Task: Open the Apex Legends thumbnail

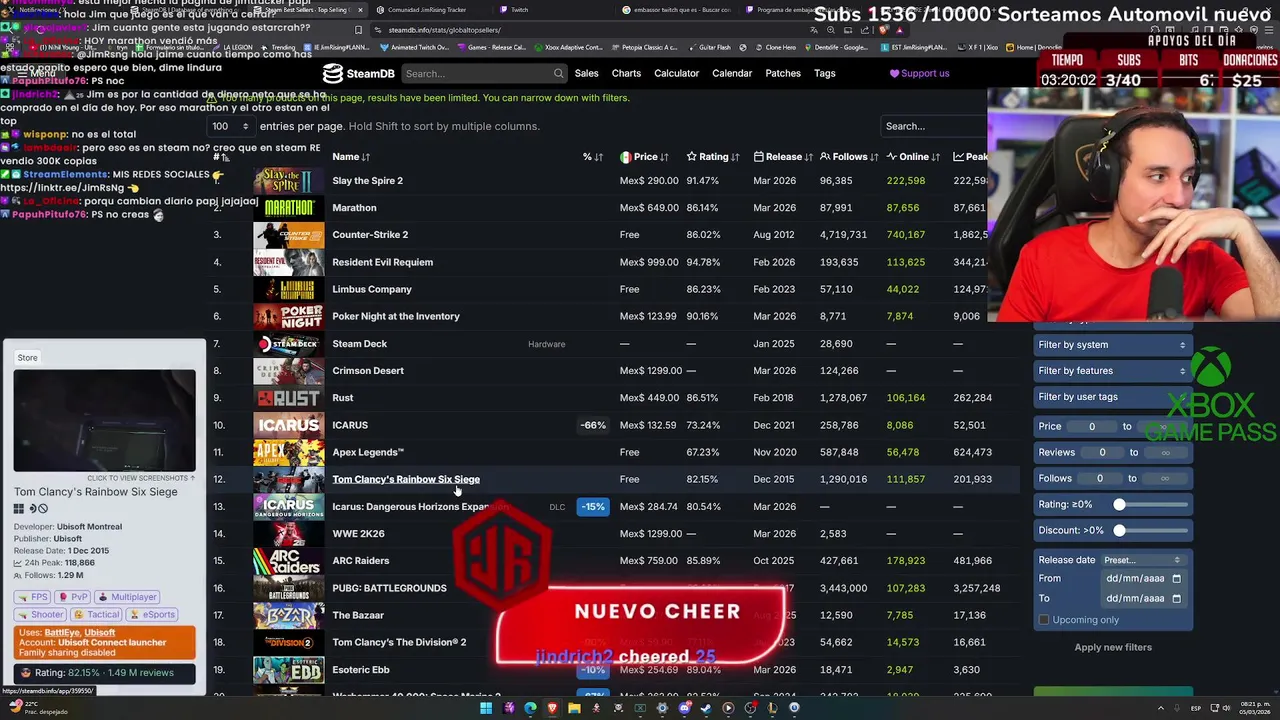Action: click(289, 452)
